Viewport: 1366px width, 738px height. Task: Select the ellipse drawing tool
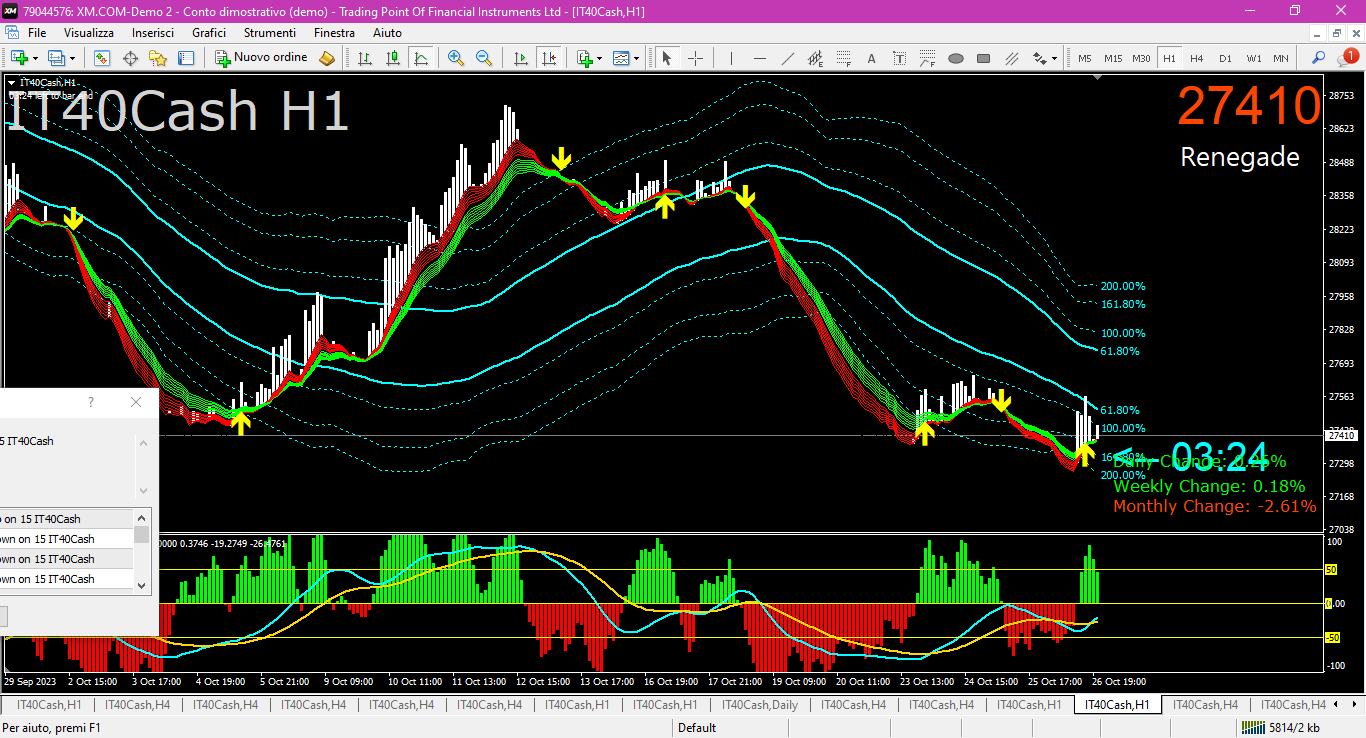point(955,58)
